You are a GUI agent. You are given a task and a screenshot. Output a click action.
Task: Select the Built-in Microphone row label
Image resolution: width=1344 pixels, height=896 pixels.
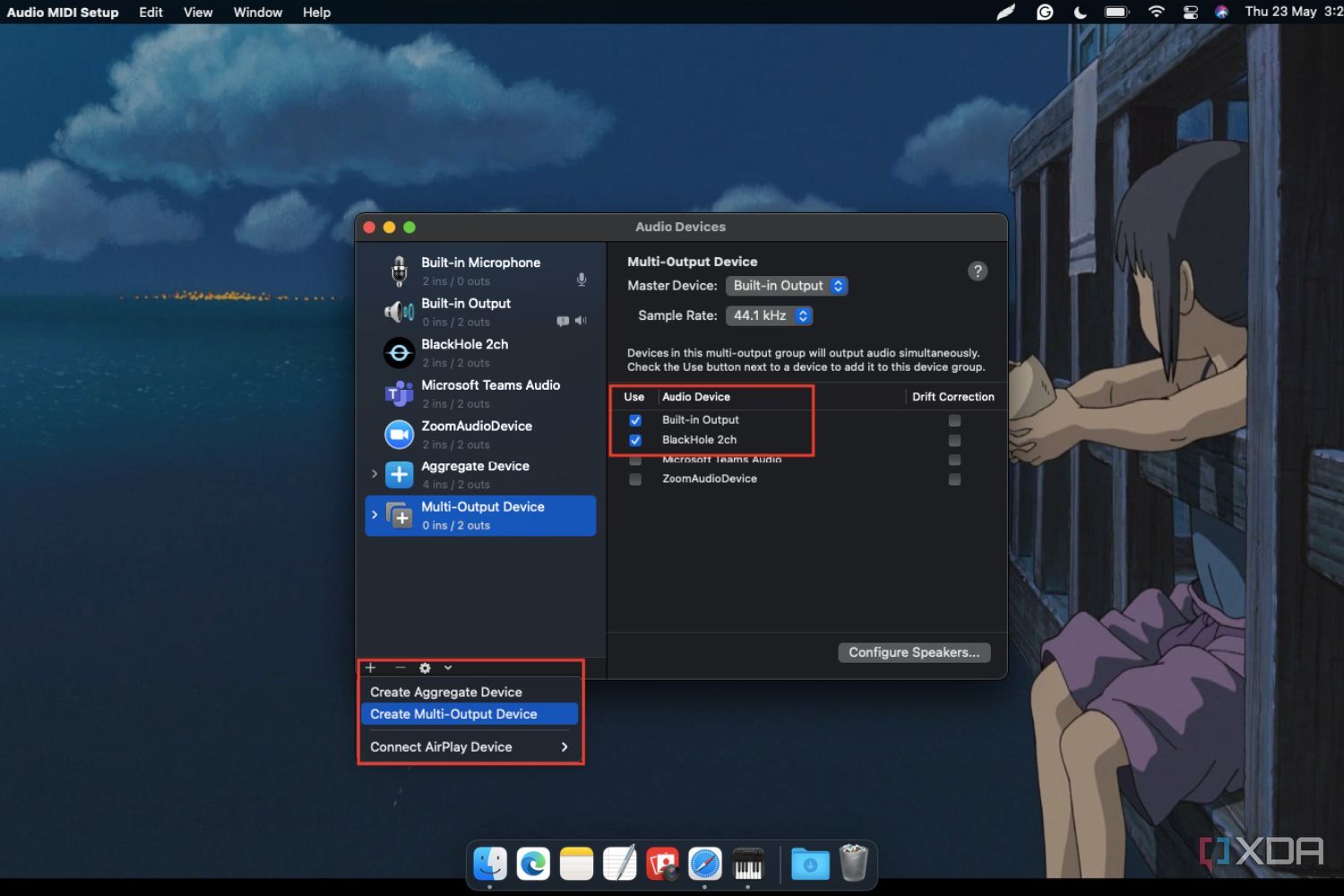[x=481, y=263]
